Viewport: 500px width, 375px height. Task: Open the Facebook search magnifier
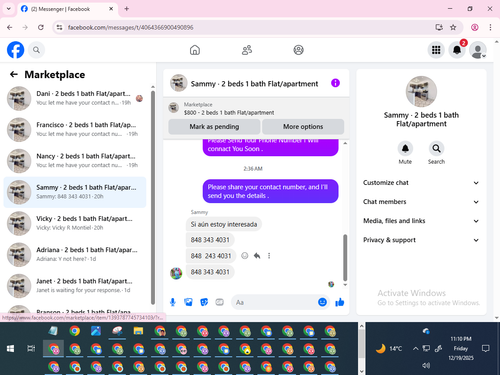pyautogui.click(x=36, y=50)
